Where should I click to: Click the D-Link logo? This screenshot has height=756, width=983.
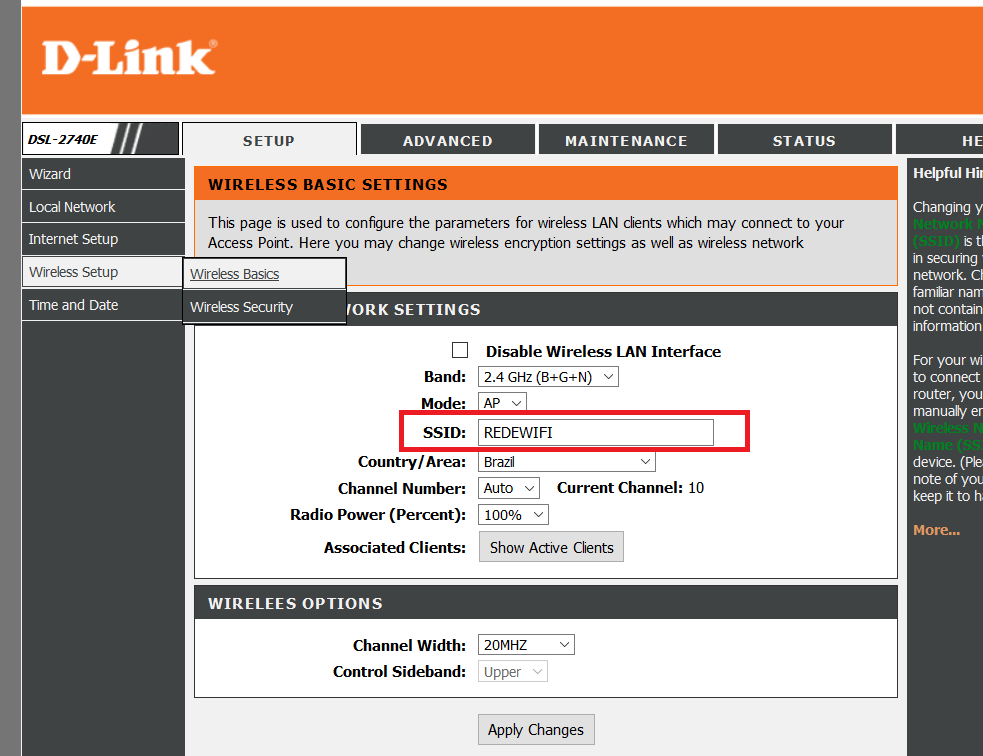129,58
